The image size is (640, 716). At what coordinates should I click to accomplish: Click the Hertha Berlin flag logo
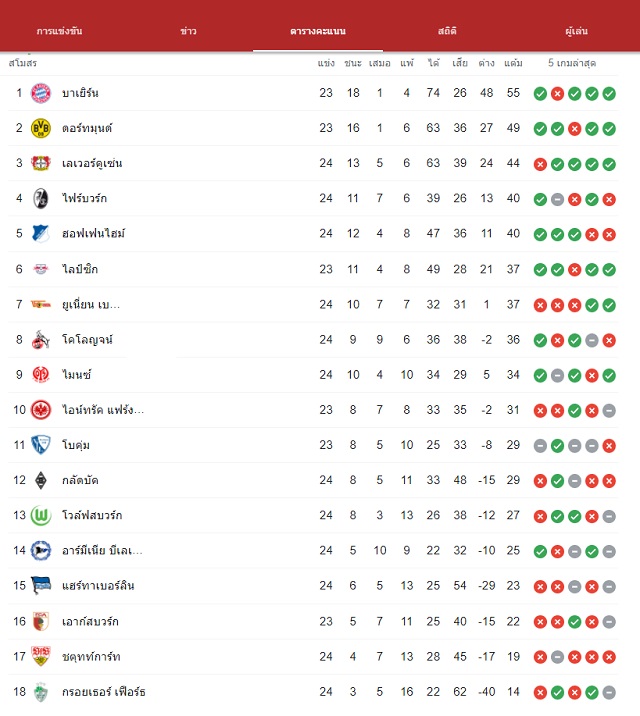(41, 586)
